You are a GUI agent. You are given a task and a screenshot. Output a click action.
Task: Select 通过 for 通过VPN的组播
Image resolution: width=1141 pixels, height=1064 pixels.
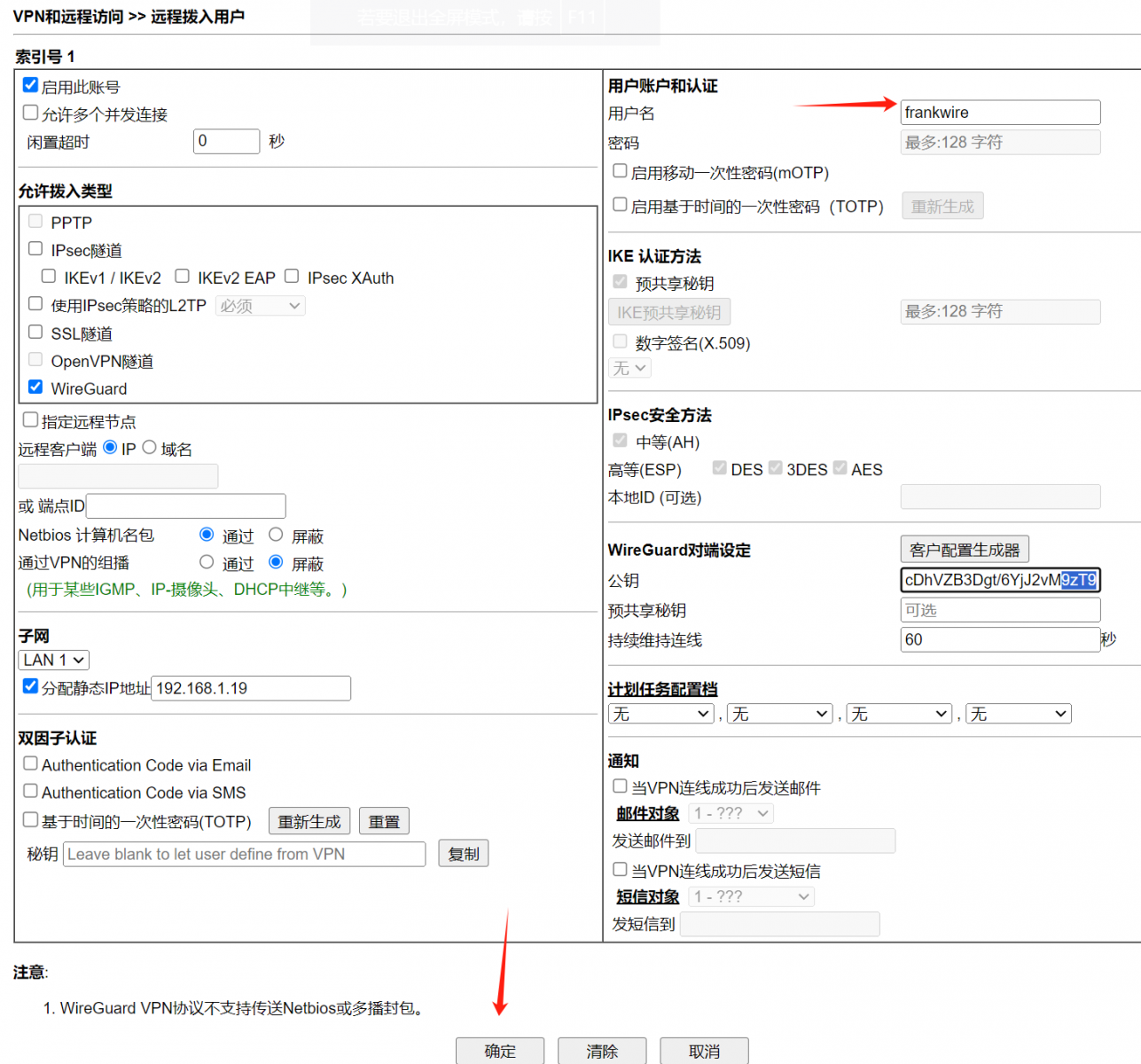pos(207,562)
